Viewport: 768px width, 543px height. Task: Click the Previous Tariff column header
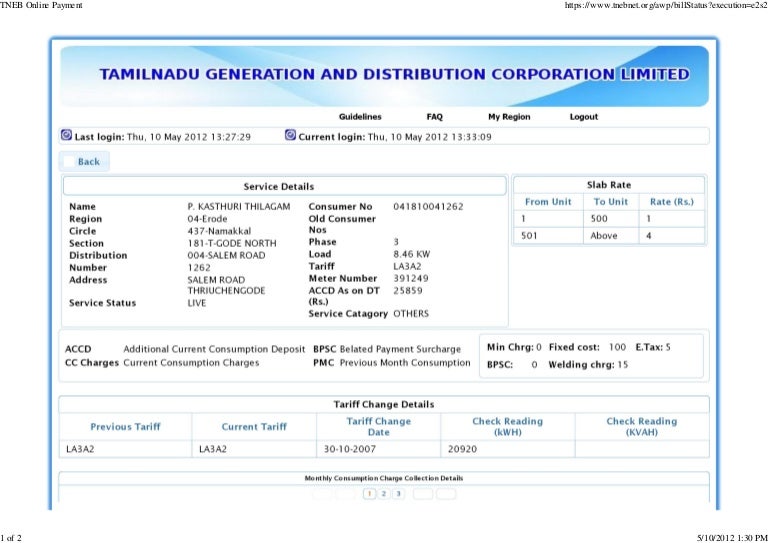tap(125, 427)
